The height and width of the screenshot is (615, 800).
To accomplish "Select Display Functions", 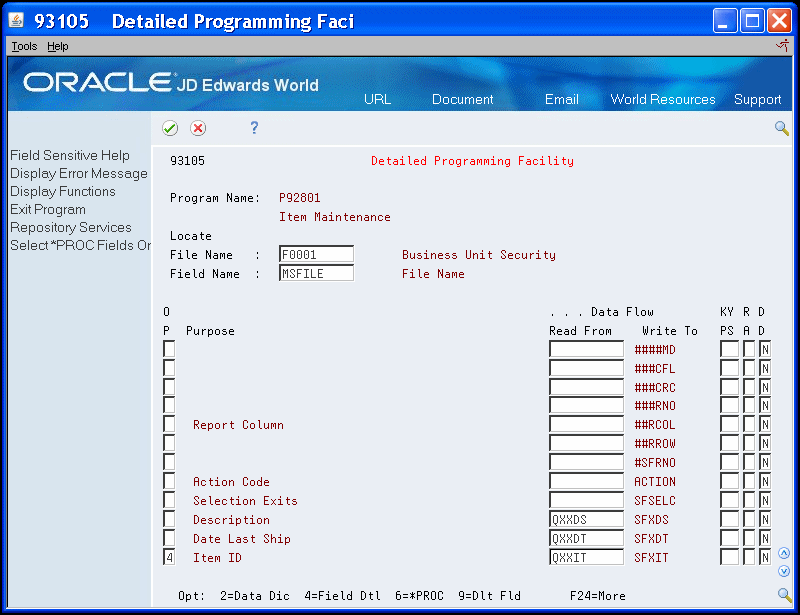I will point(63,191).
